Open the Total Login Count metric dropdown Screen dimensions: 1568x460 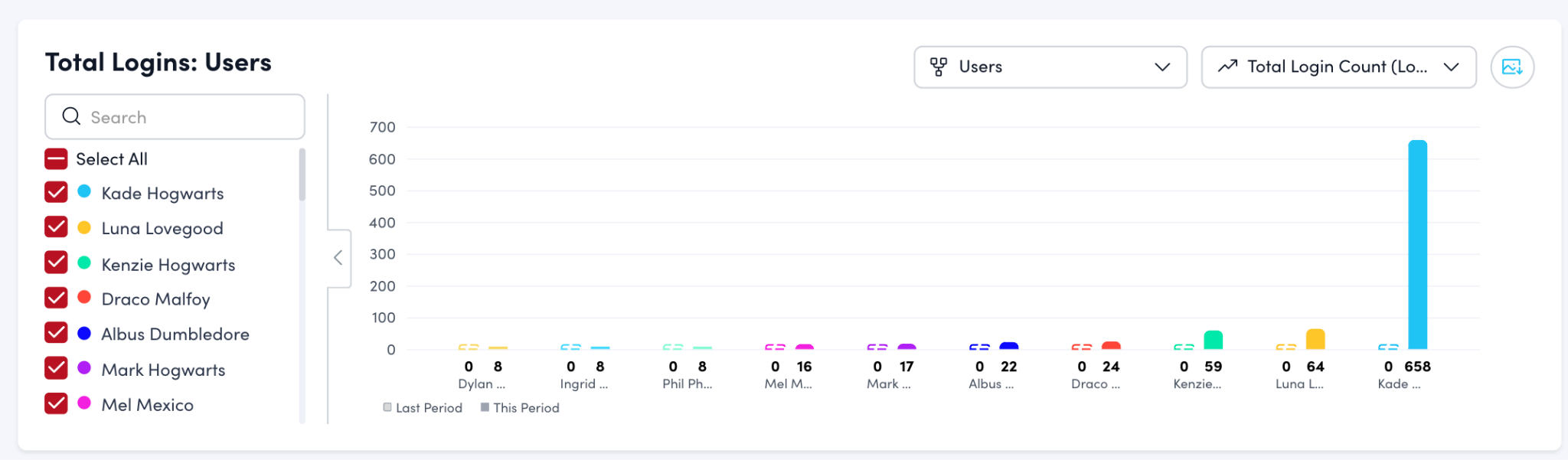click(x=1338, y=67)
